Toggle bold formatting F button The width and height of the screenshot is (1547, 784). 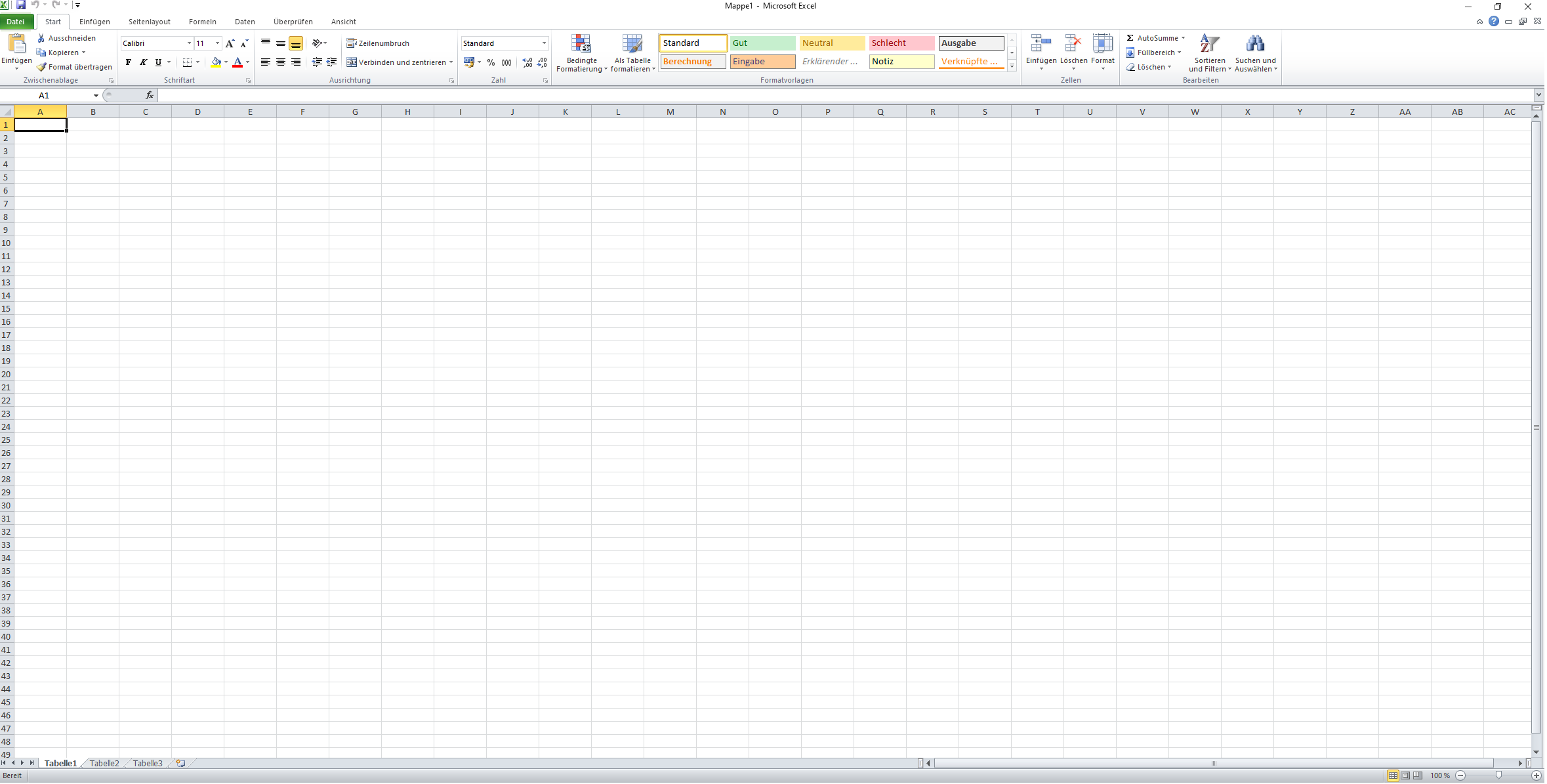(x=129, y=62)
